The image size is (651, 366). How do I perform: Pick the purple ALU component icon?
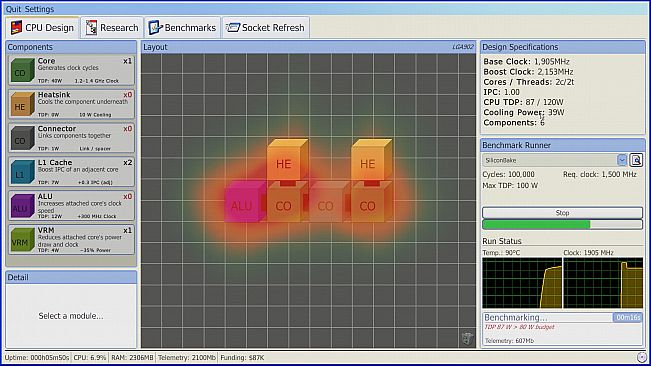click(x=22, y=206)
